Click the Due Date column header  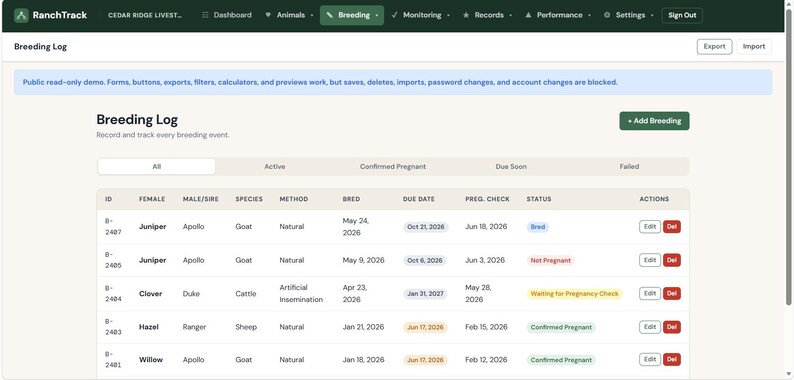pyautogui.click(x=419, y=199)
